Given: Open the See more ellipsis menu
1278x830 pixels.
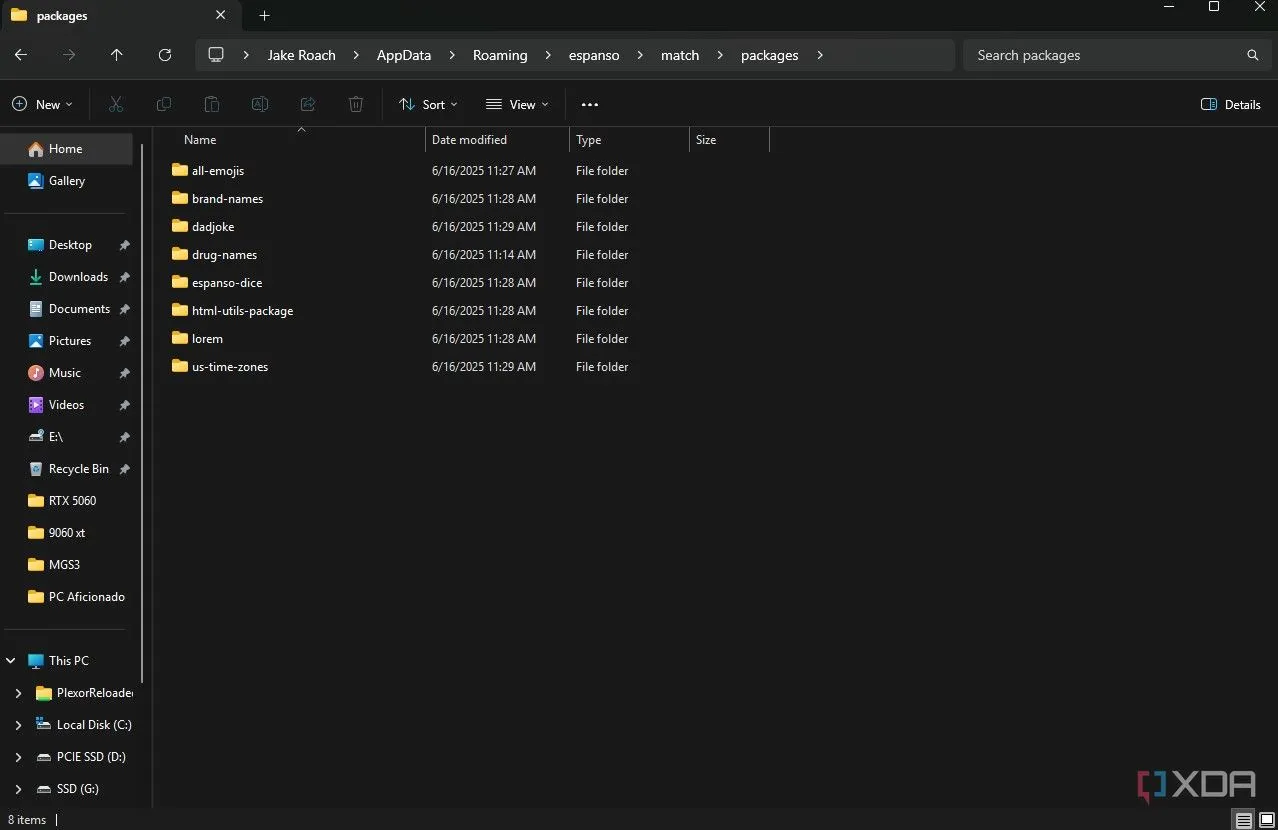Looking at the screenshot, I should pos(590,104).
